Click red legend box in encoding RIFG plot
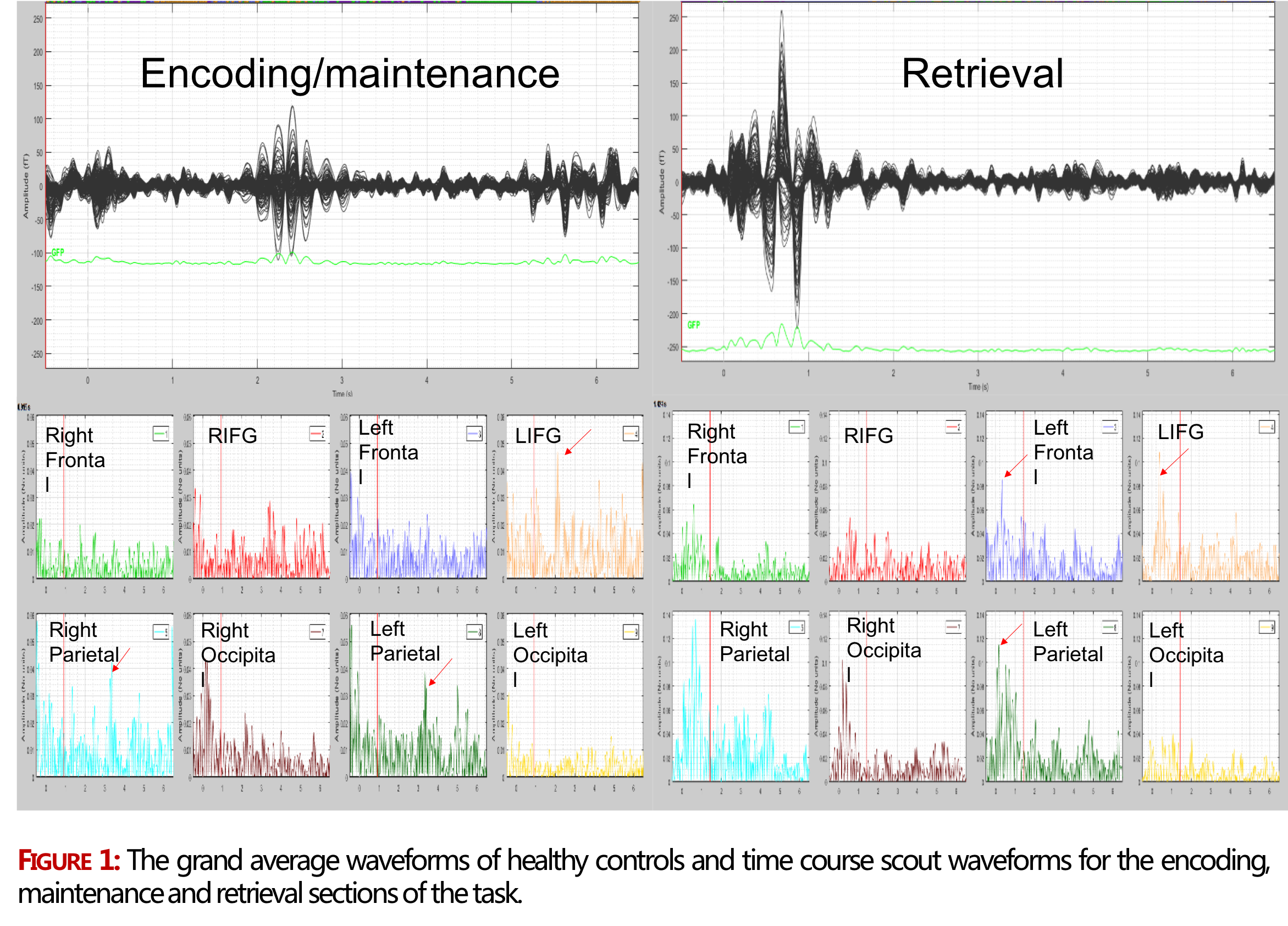This screenshot has height=926, width=1288. click(x=317, y=434)
